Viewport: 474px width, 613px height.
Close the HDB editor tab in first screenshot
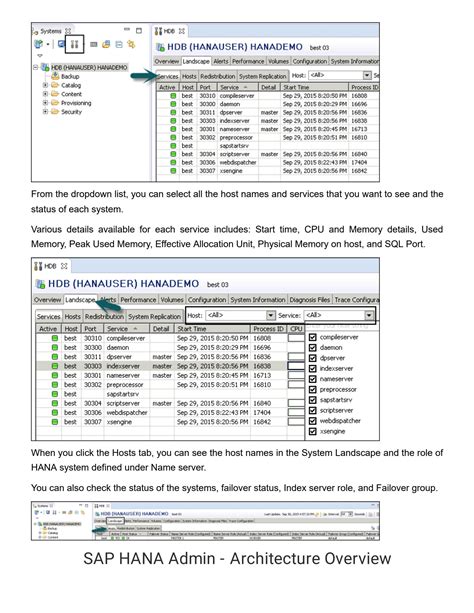tap(181, 31)
